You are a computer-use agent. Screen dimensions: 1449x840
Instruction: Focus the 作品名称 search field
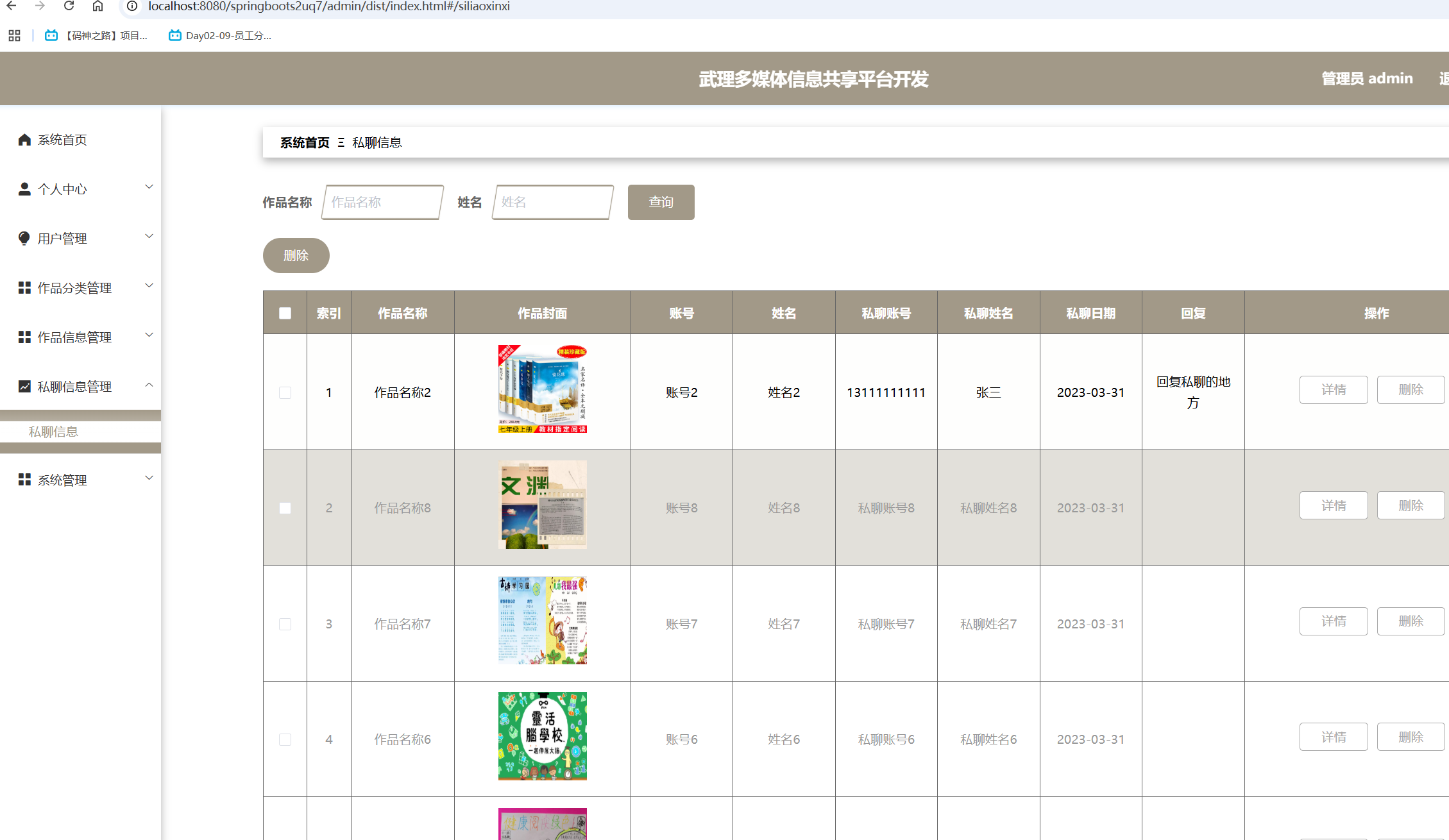click(382, 202)
